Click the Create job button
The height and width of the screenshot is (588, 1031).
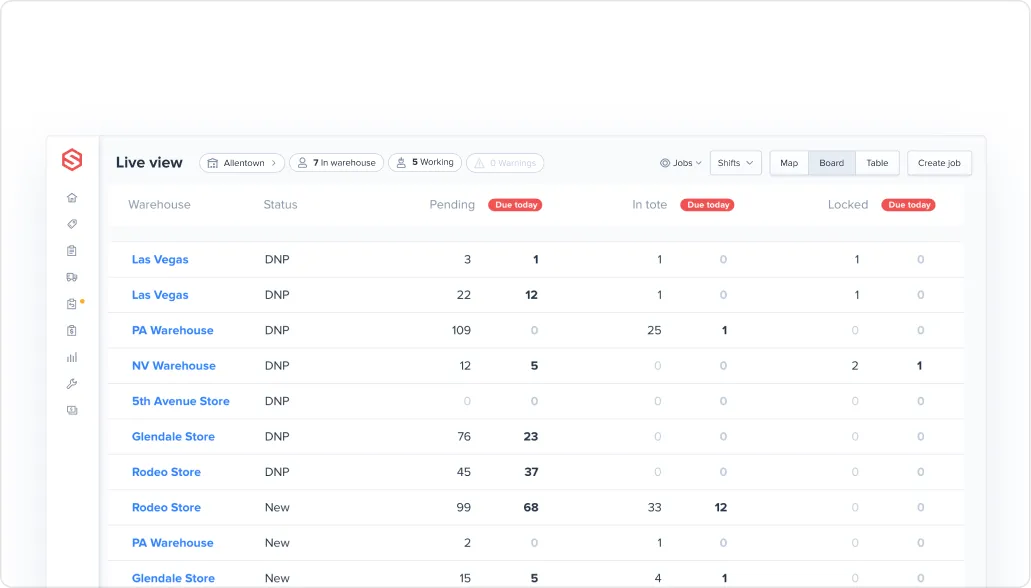(939, 162)
